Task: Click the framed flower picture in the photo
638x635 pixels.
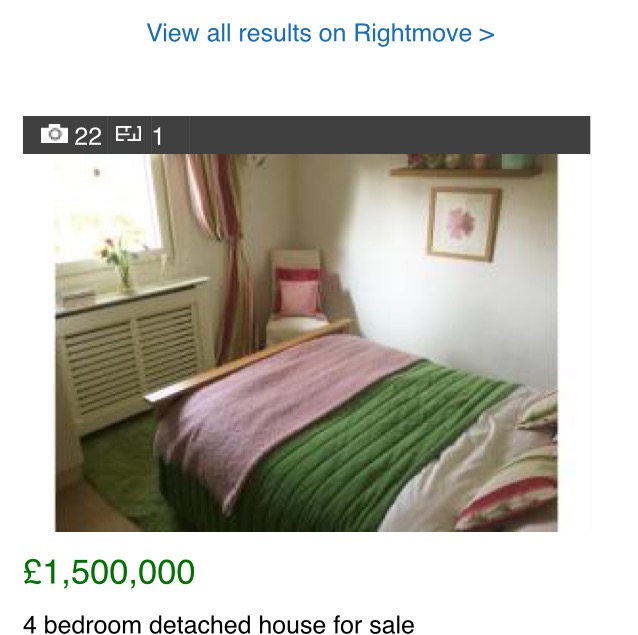Action: coord(464,224)
